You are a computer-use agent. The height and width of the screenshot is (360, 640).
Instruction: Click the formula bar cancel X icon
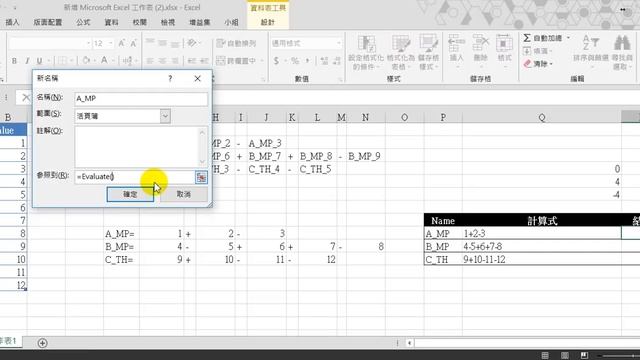coord(26,97)
